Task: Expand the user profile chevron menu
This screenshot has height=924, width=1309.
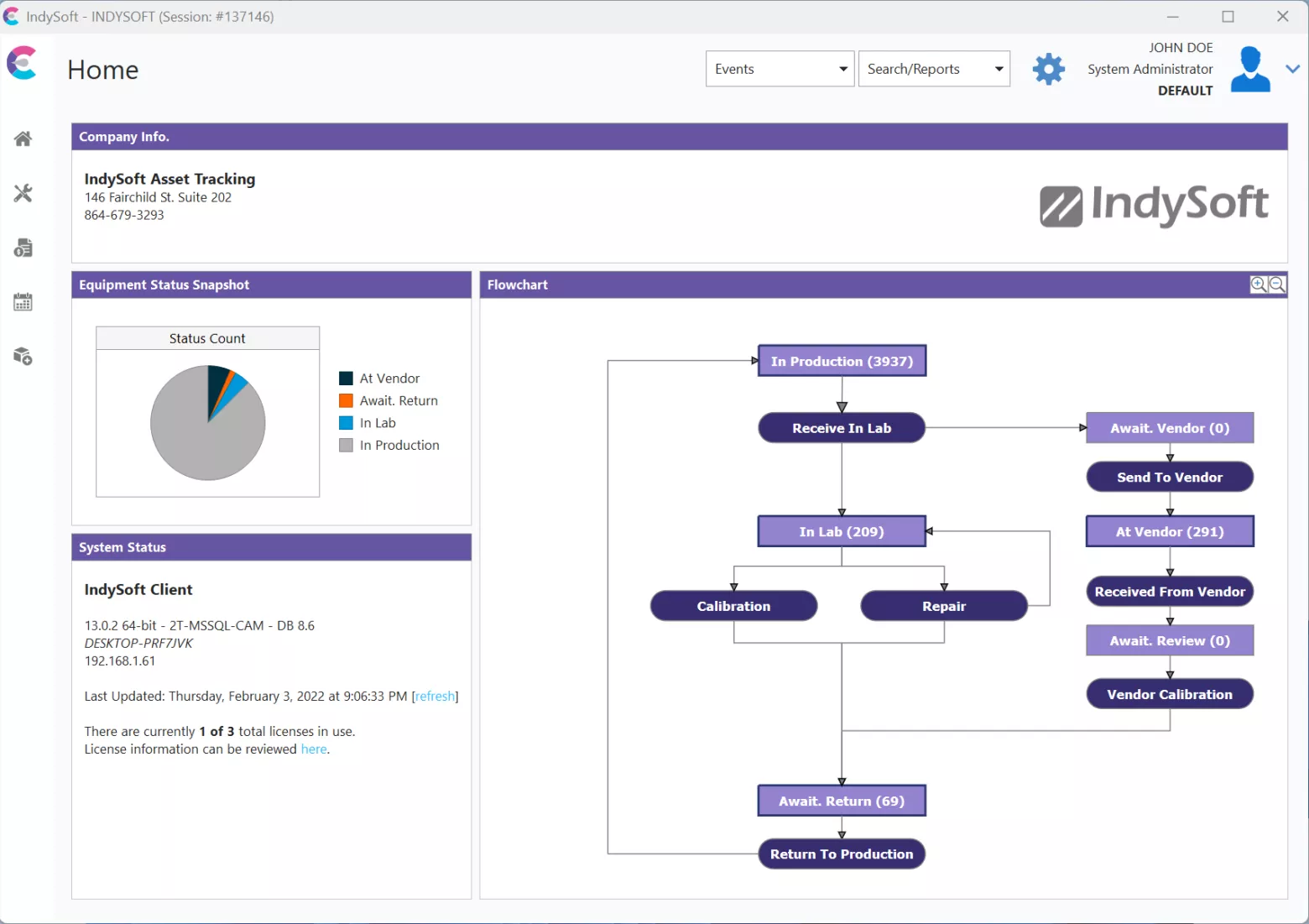Action: click(1292, 69)
